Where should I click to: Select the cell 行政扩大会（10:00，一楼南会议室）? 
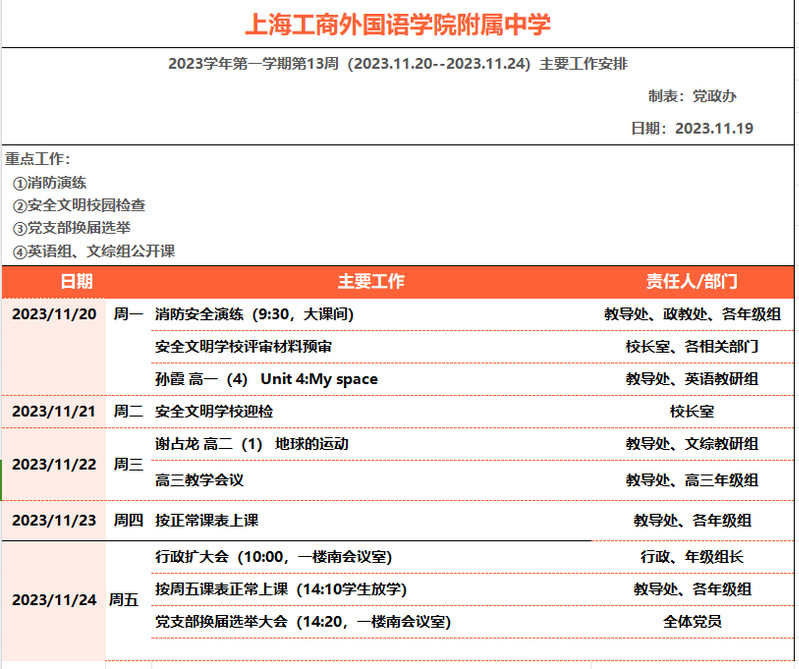click(x=274, y=556)
